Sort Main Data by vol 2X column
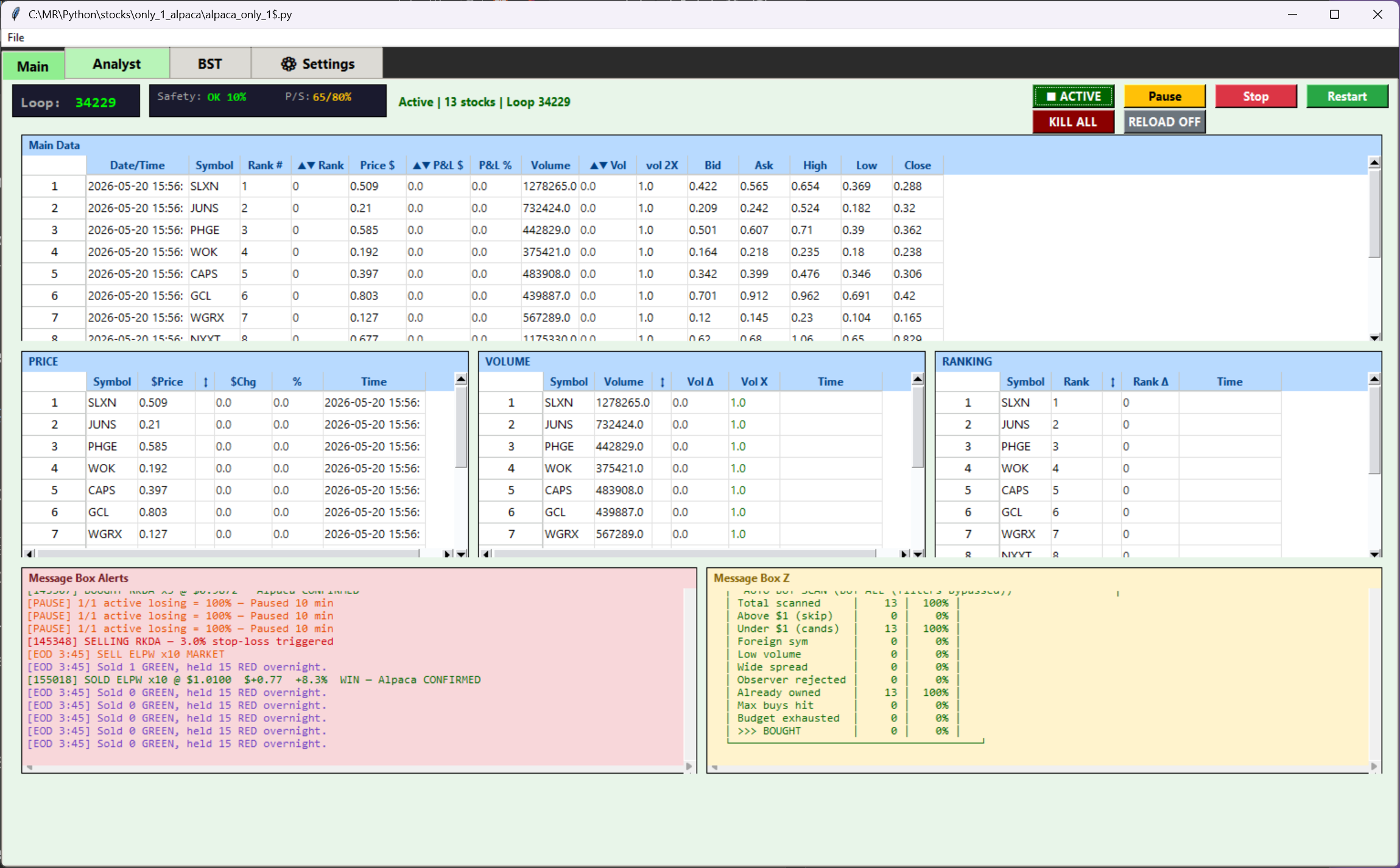Screen dimensions: 1400x868 click(662, 166)
